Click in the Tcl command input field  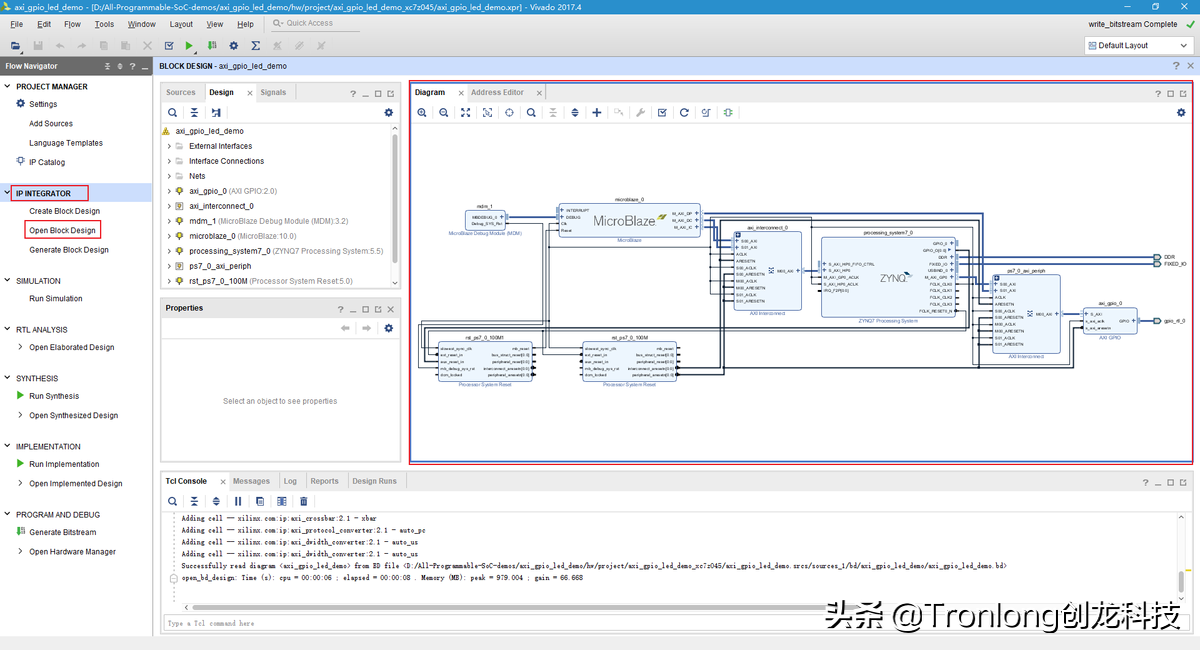(x=400, y=622)
